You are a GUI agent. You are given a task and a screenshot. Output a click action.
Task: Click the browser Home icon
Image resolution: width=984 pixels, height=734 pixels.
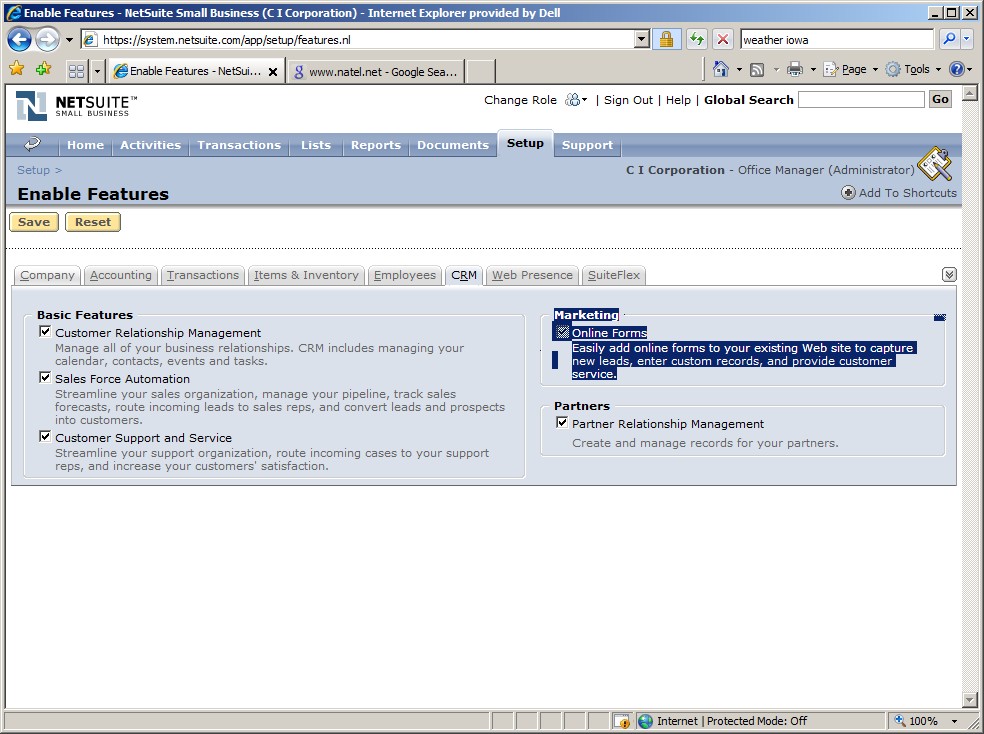pos(720,69)
